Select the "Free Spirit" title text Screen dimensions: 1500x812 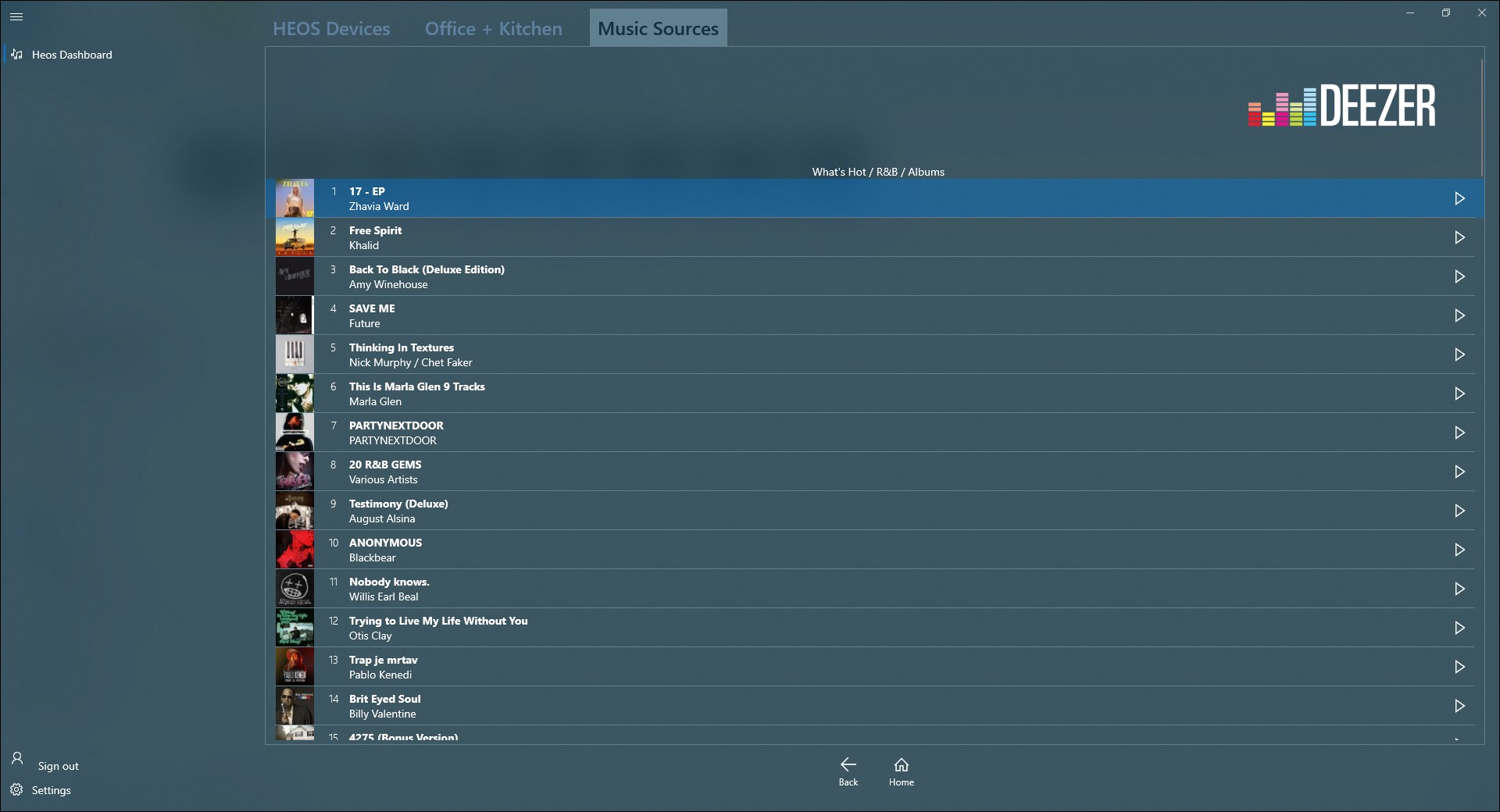(376, 230)
